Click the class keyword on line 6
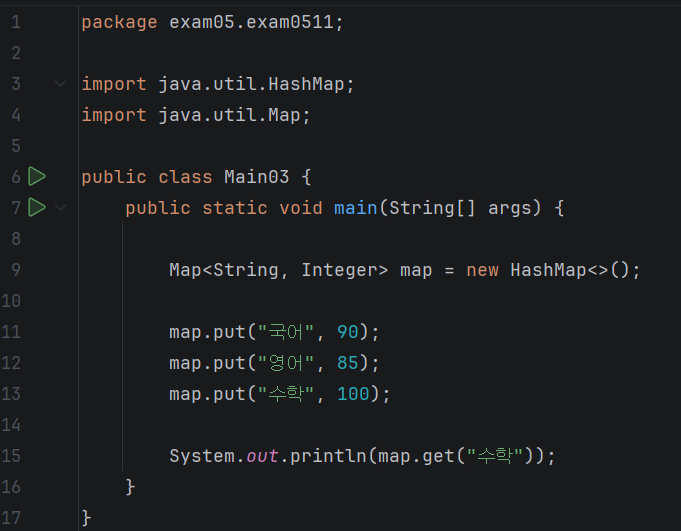The image size is (681, 531). pyautogui.click(x=185, y=177)
